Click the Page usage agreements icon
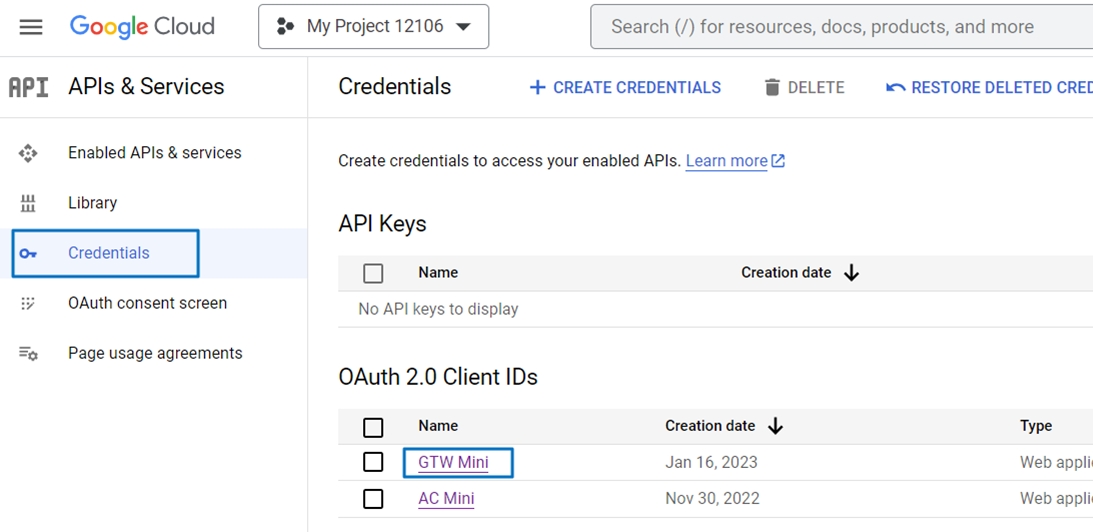Image resolution: width=1093 pixels, height=532 pixels. (x=28, y=353)
